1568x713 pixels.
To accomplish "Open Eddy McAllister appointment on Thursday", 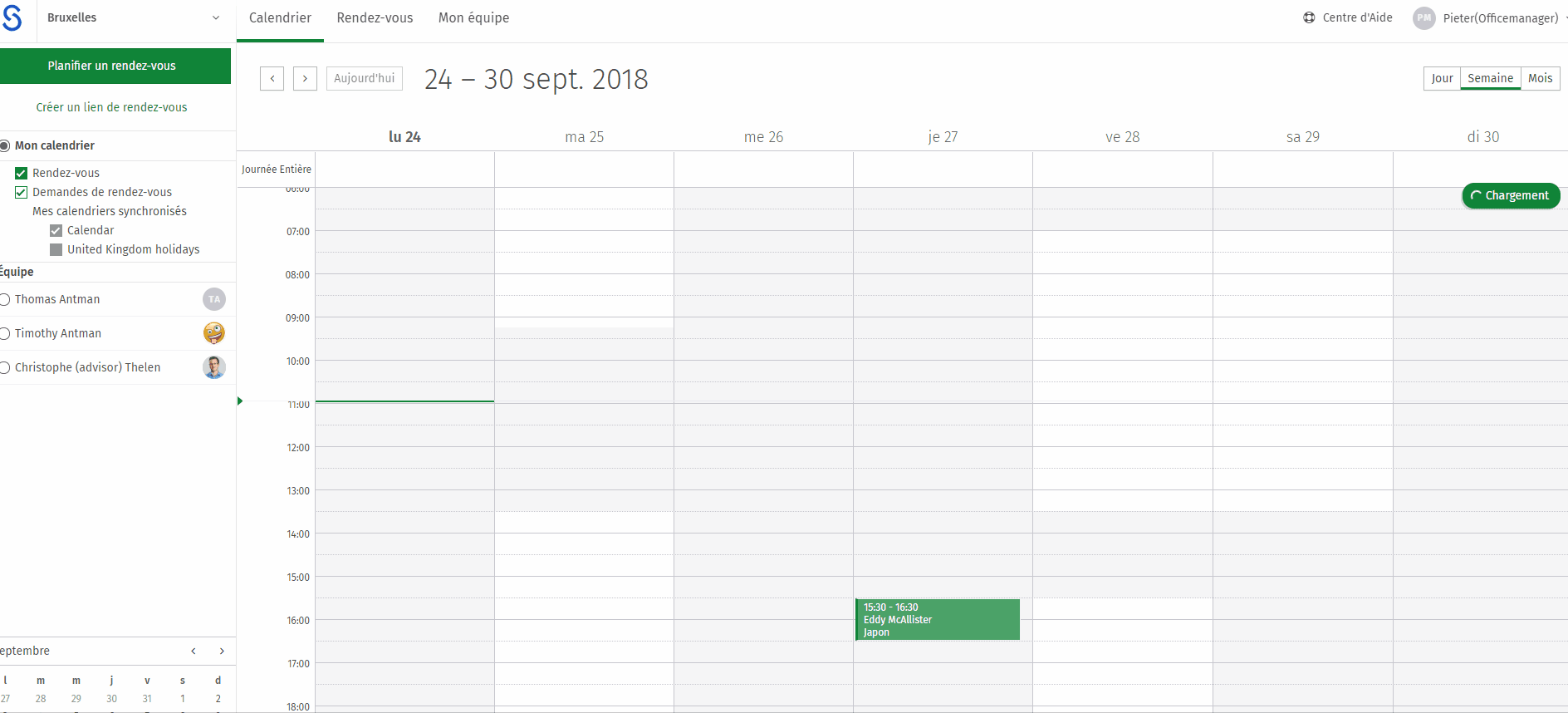I will click(x=938, y=620).
